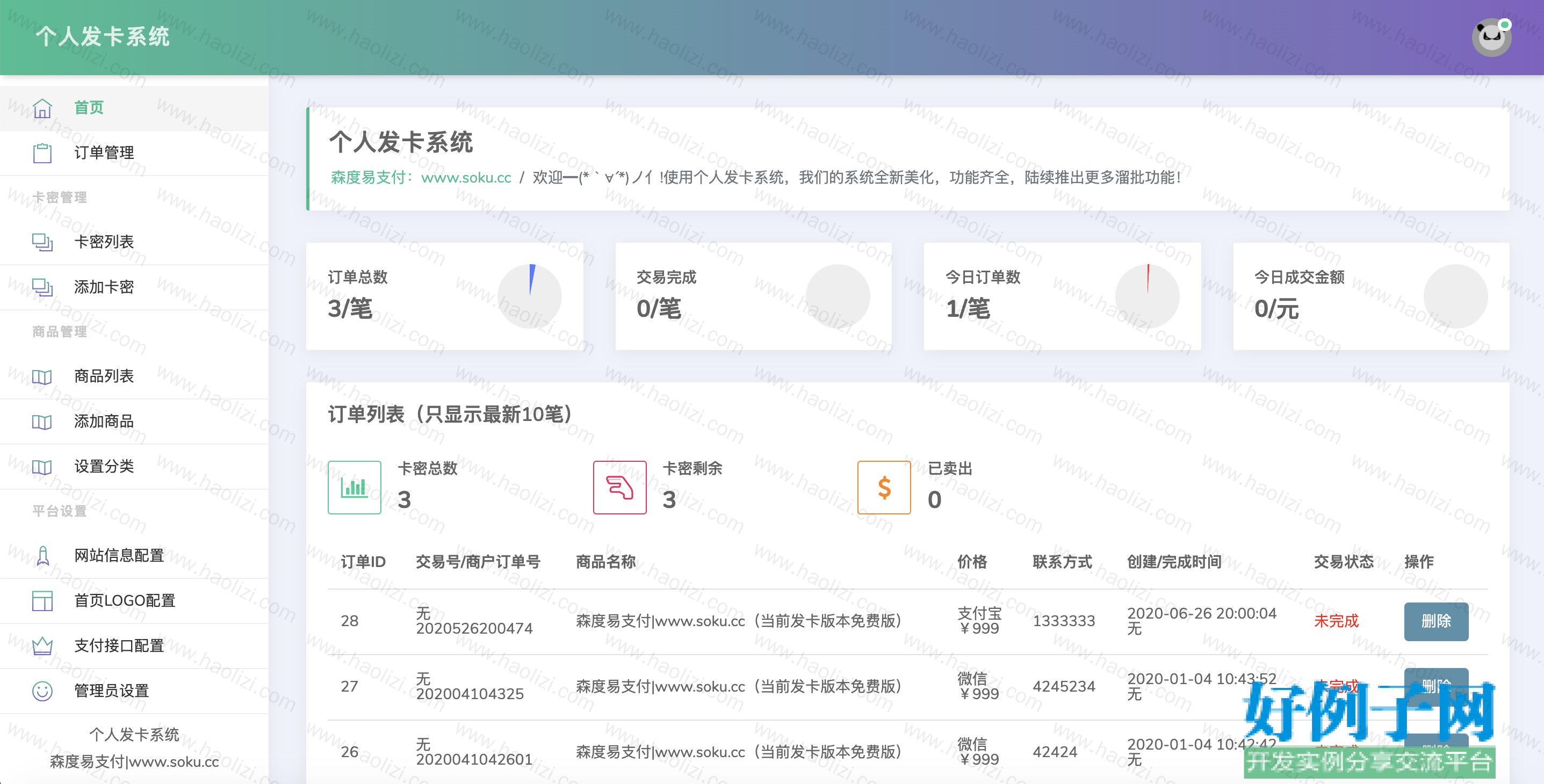Open 设置分类 in the sidebar
The width and height of the screenshot is (1544, 784).
[x=134, y=467]
